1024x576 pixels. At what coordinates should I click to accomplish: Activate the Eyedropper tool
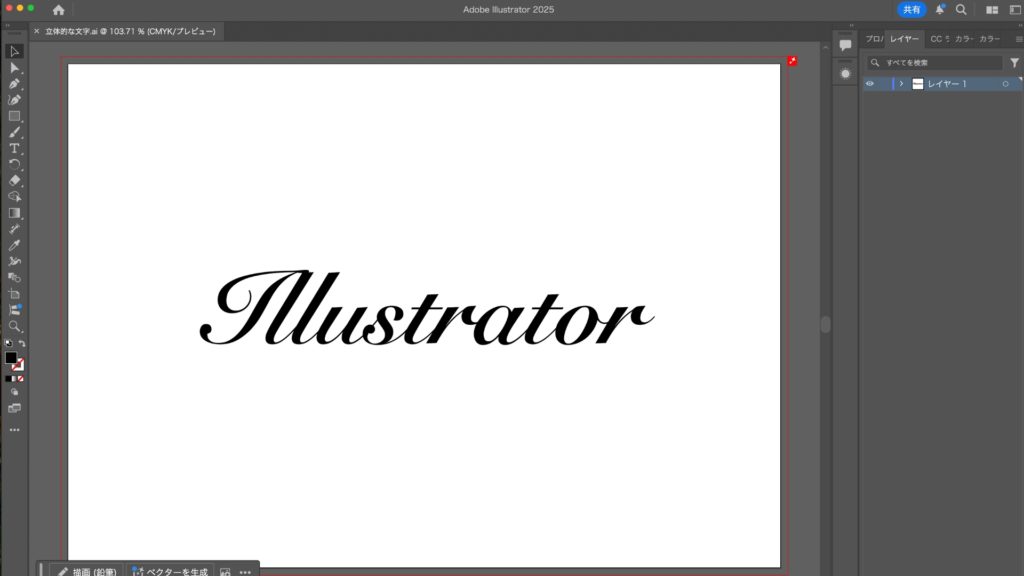pos(14,245)
